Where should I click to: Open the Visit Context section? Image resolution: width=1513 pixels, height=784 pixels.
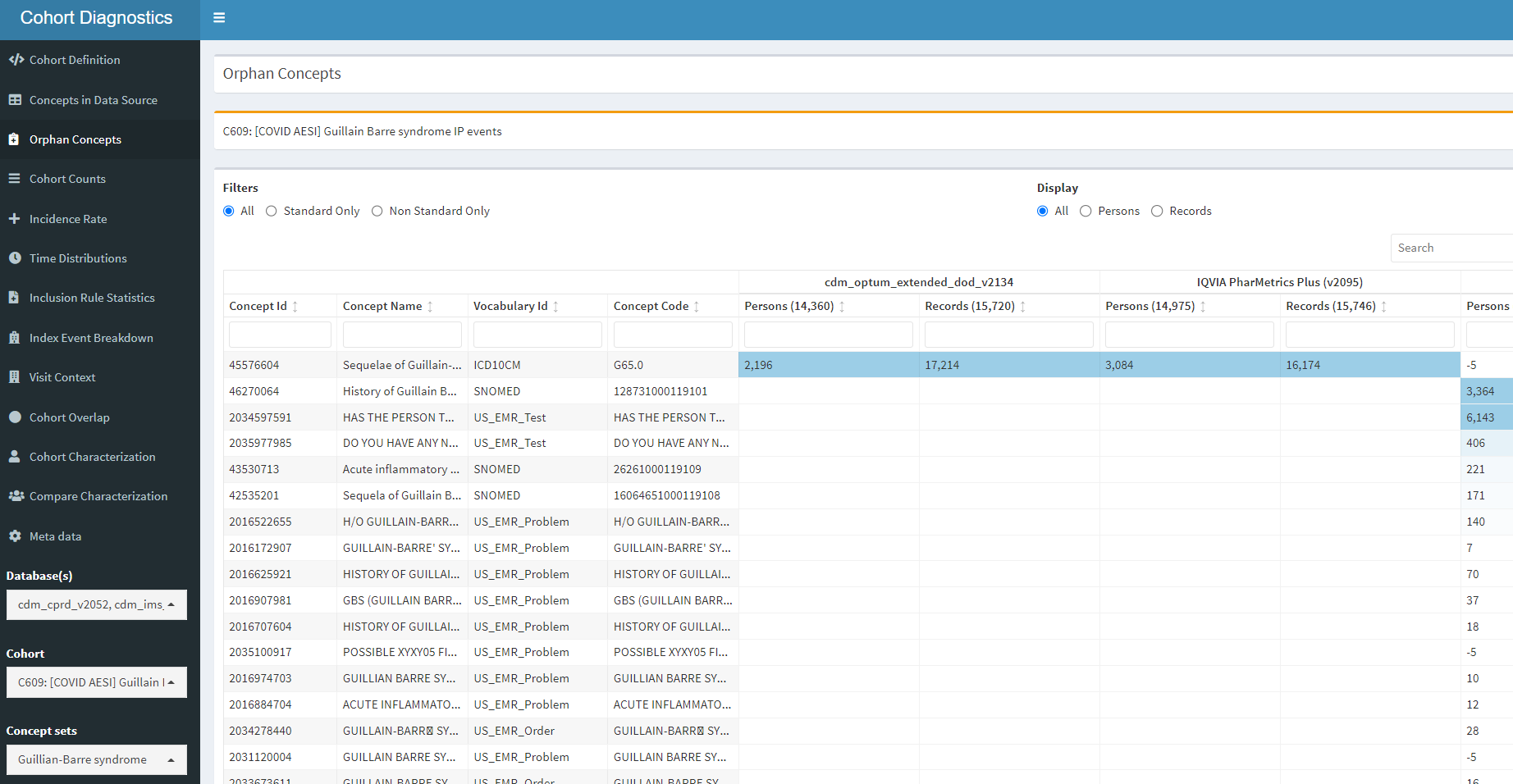tap(62, 376)
